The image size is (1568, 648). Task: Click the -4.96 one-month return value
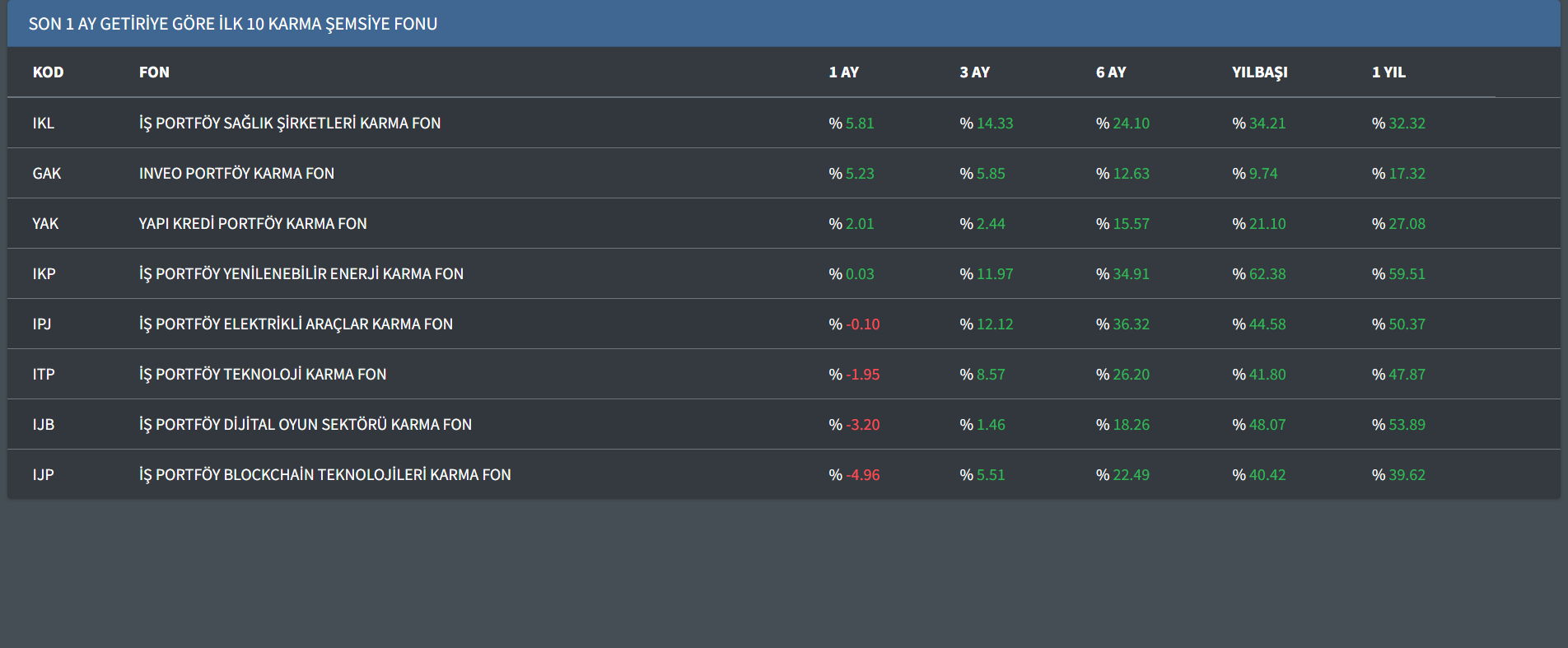pyautogui.click(x=862, y=475)
